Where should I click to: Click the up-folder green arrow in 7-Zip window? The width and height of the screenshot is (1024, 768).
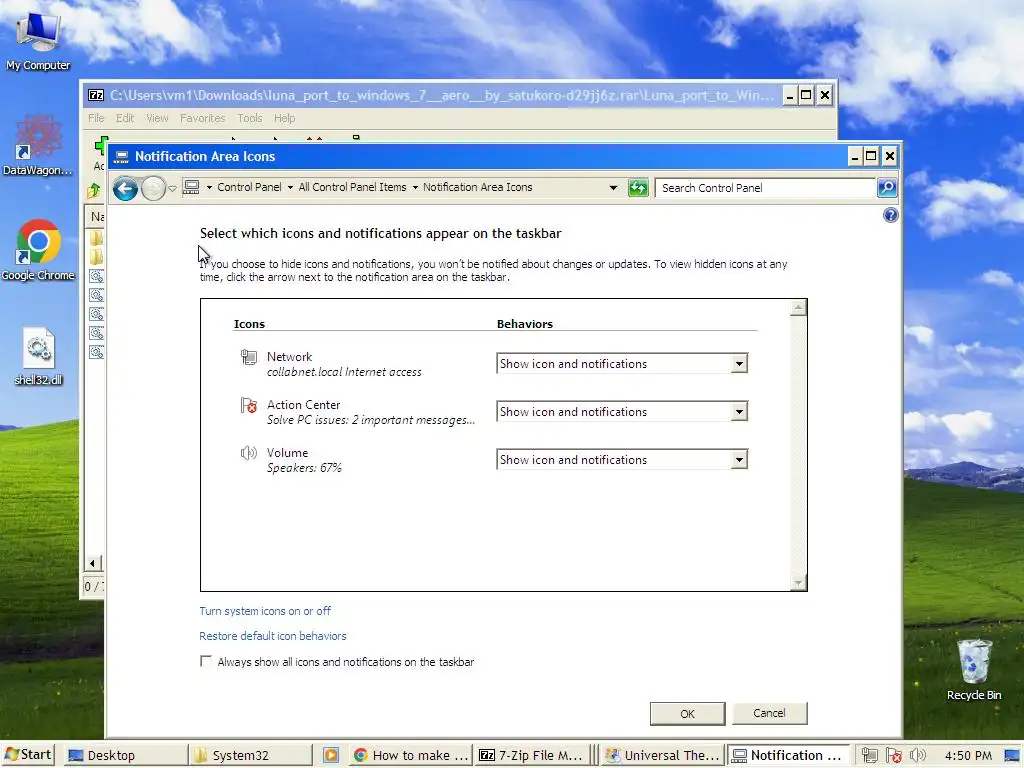pos(94,191)
